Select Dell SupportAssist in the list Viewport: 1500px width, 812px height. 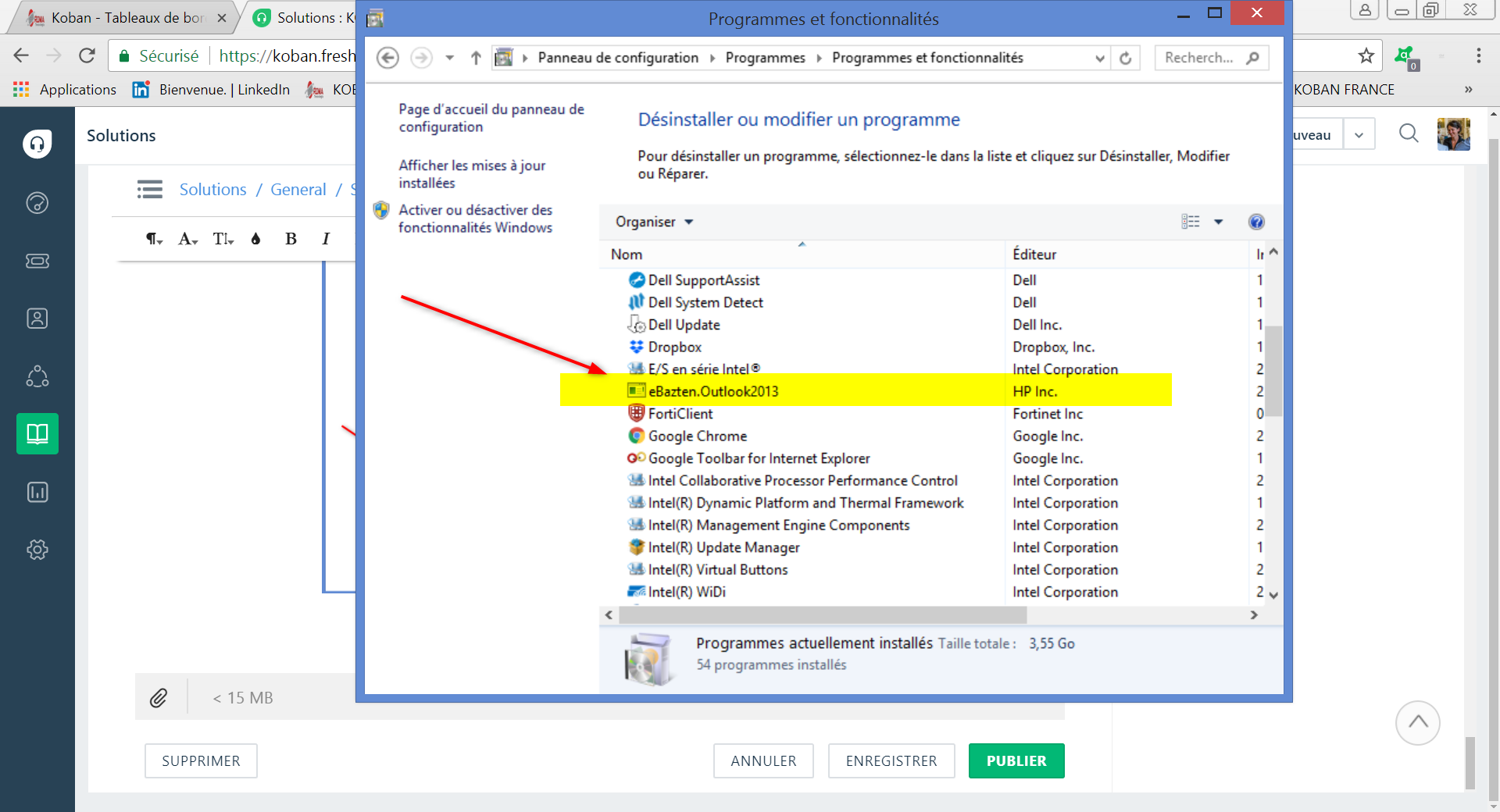(x=703, y=280)
